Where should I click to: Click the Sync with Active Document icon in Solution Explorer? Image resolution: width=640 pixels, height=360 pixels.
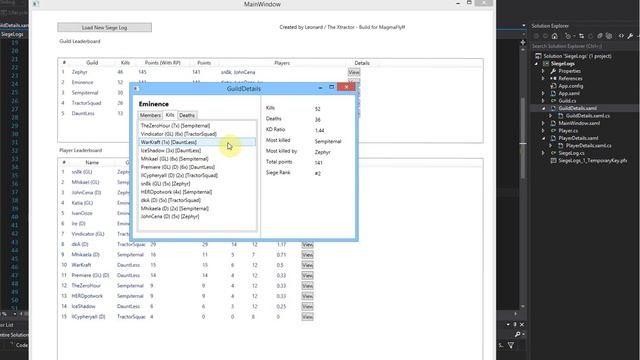pyautogui.click(x=581, y=36)
